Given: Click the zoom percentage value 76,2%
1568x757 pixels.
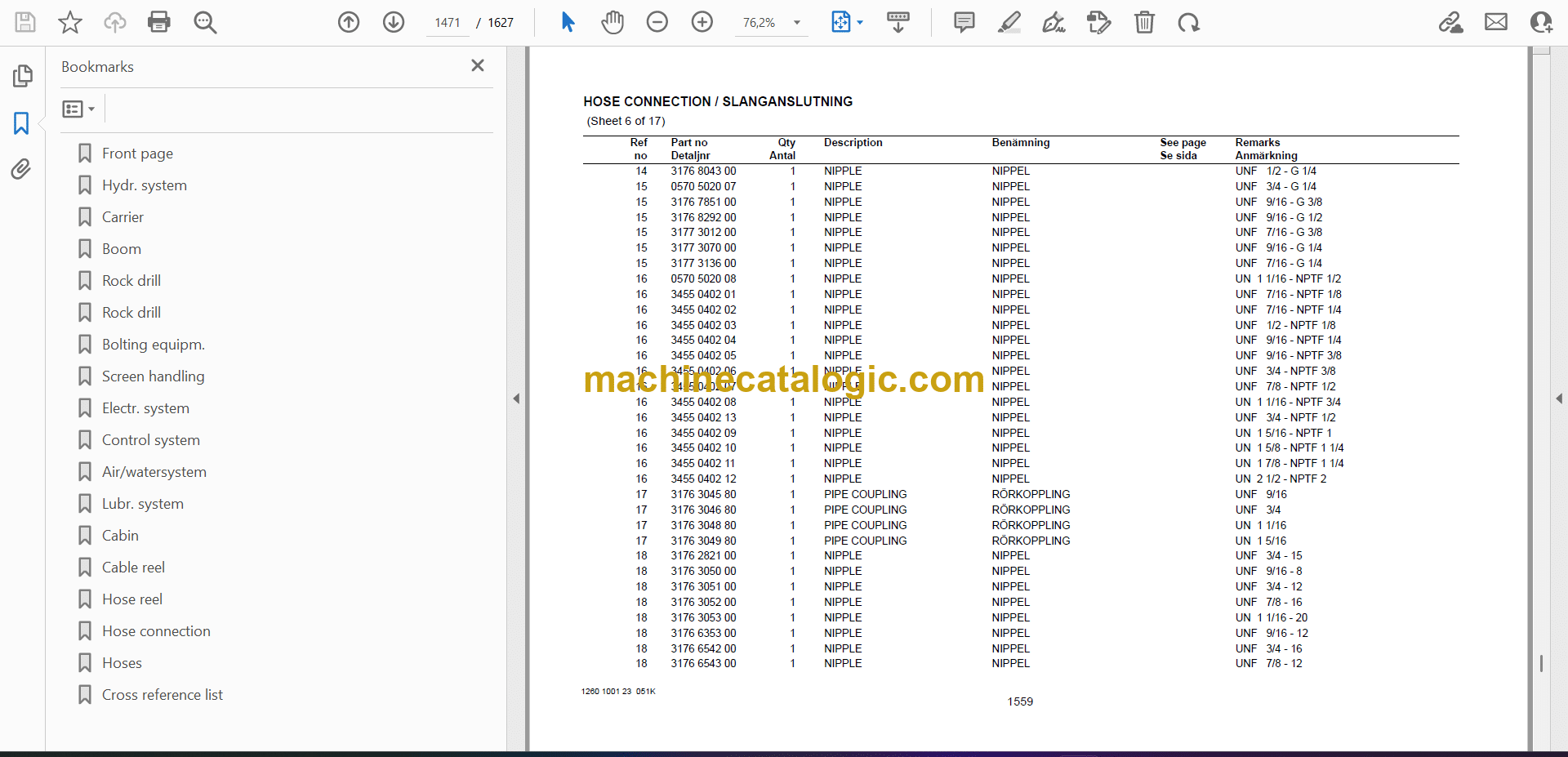Looking at the screenshot, I should point(759,23).
